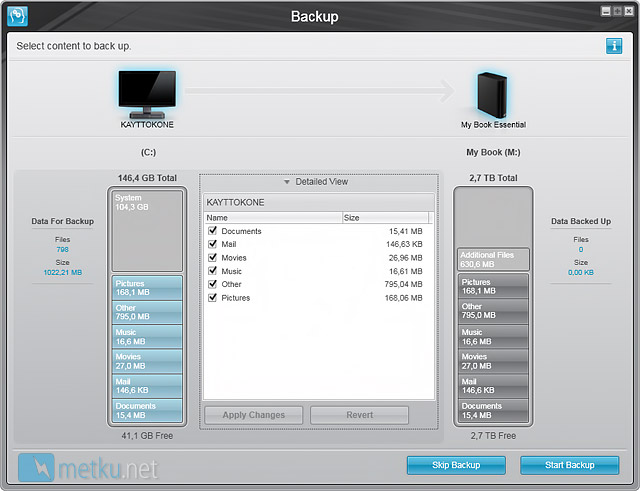
Task: Click the 15,41 MB size value
Action: (405, 231)
